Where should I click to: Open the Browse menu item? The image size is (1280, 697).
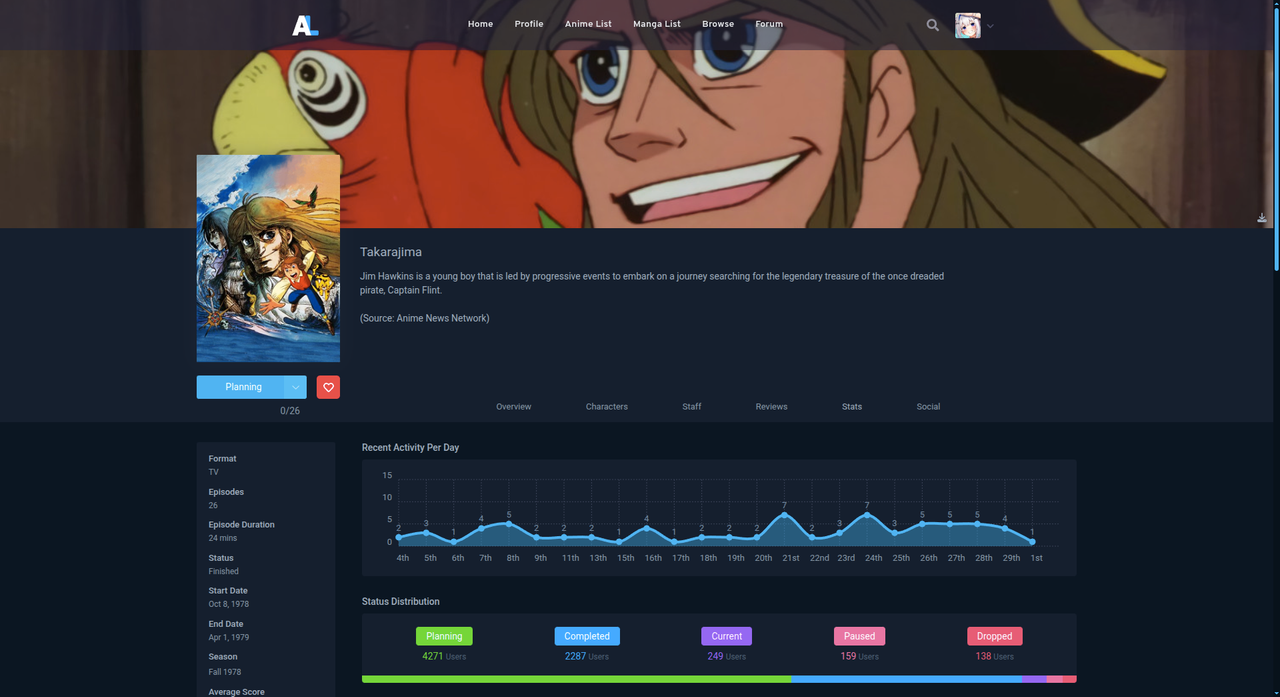pyautogui.click(x=718, y=24)
